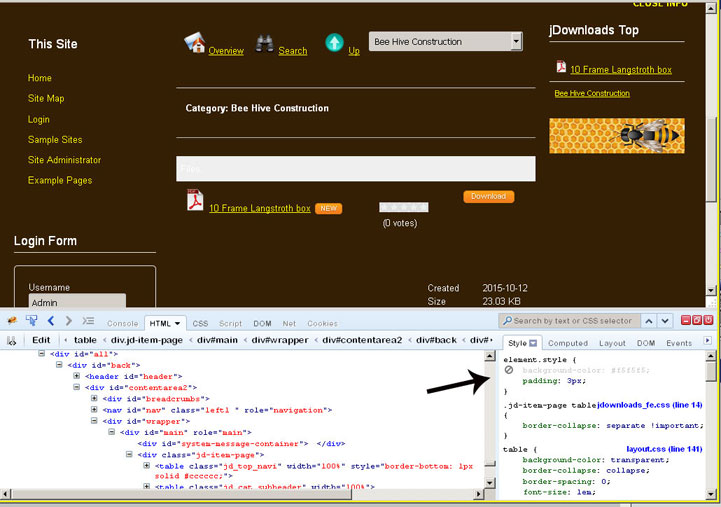Go to Home in site menu
Screen dimensions: 721x507
(x=40, y=78)
